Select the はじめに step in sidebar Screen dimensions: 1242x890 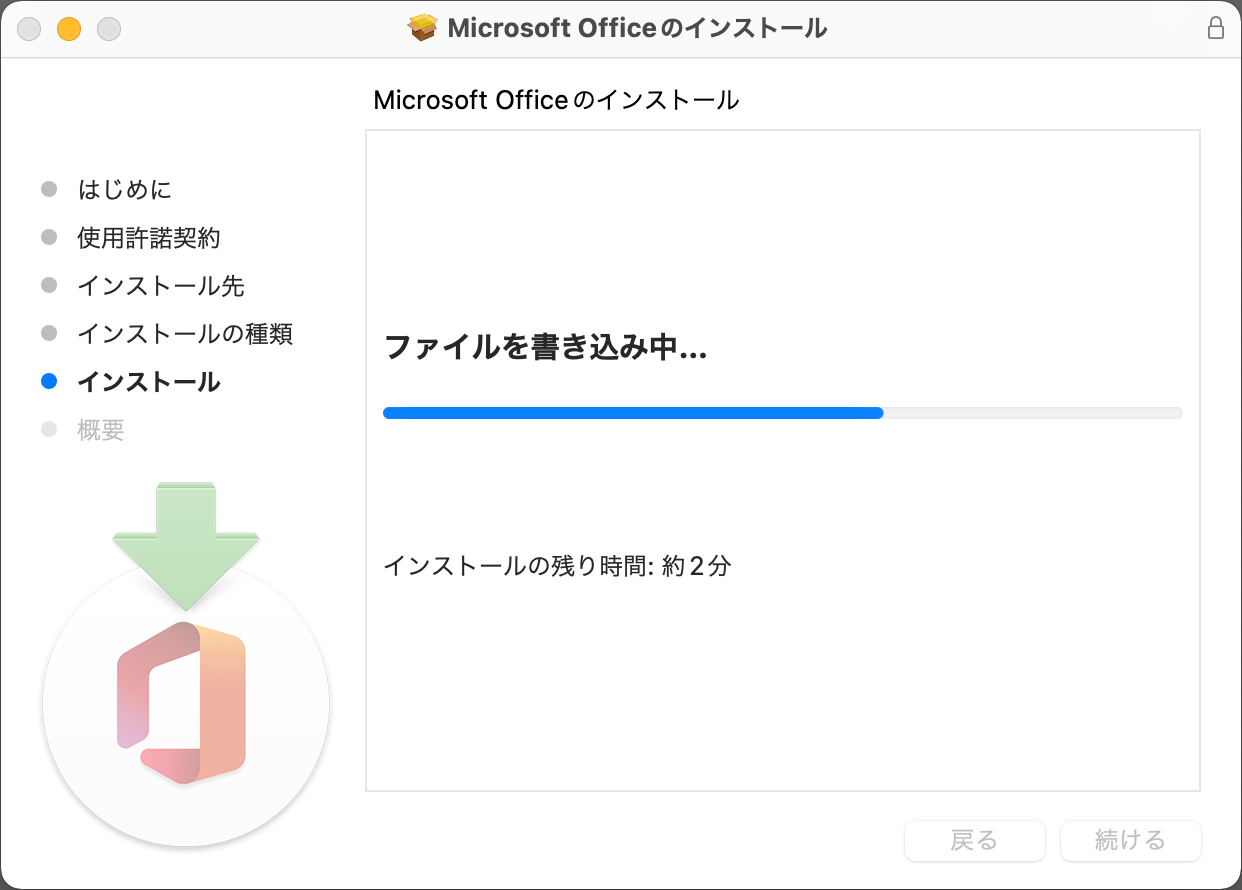122,189
